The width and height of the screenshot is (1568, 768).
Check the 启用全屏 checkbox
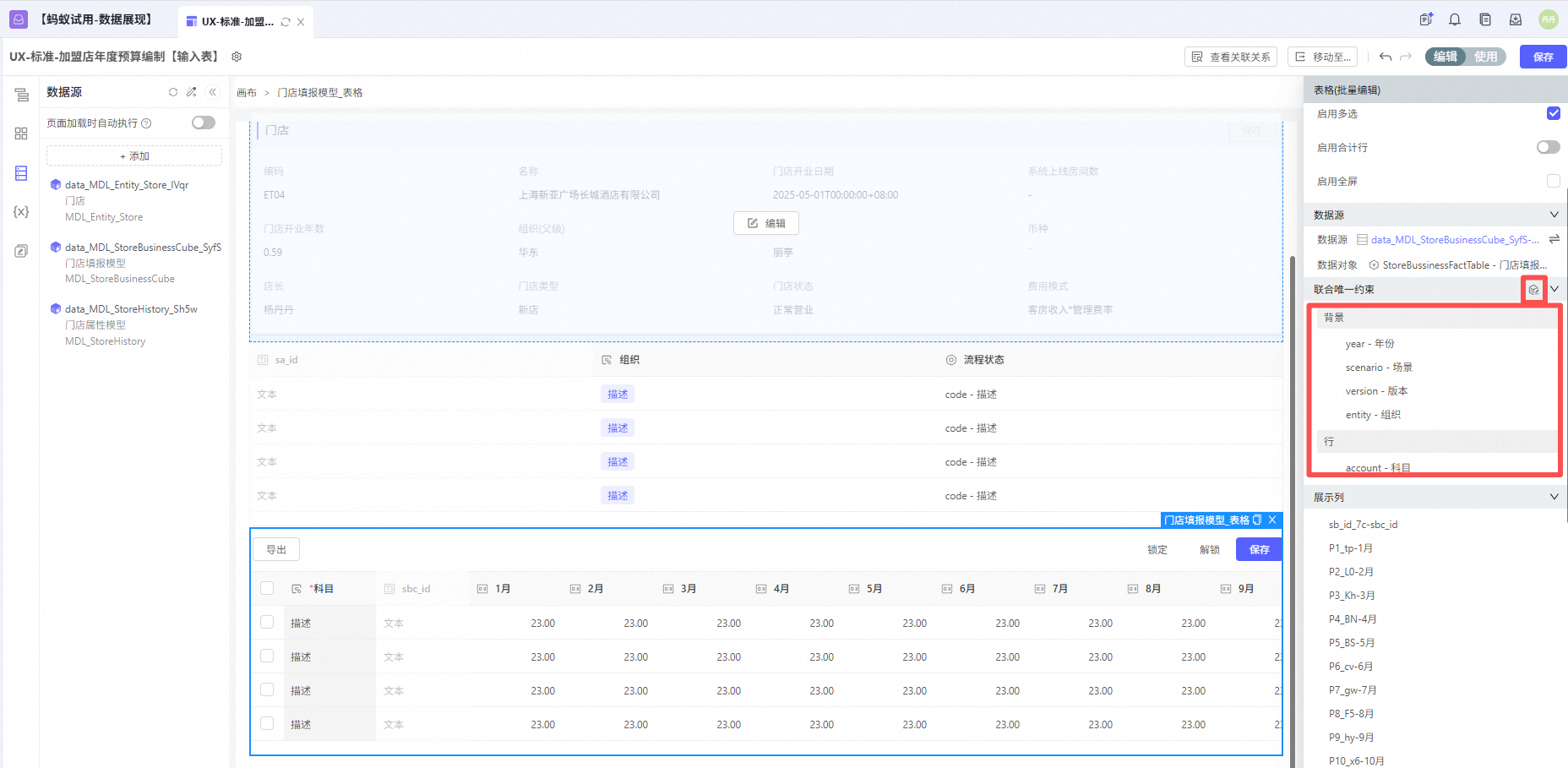[x=1553, y=181]
